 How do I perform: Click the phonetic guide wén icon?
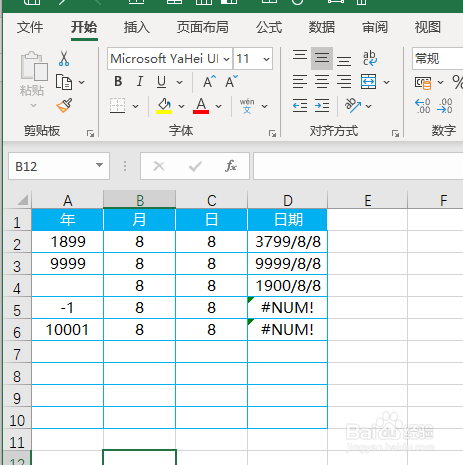(247, 106)
